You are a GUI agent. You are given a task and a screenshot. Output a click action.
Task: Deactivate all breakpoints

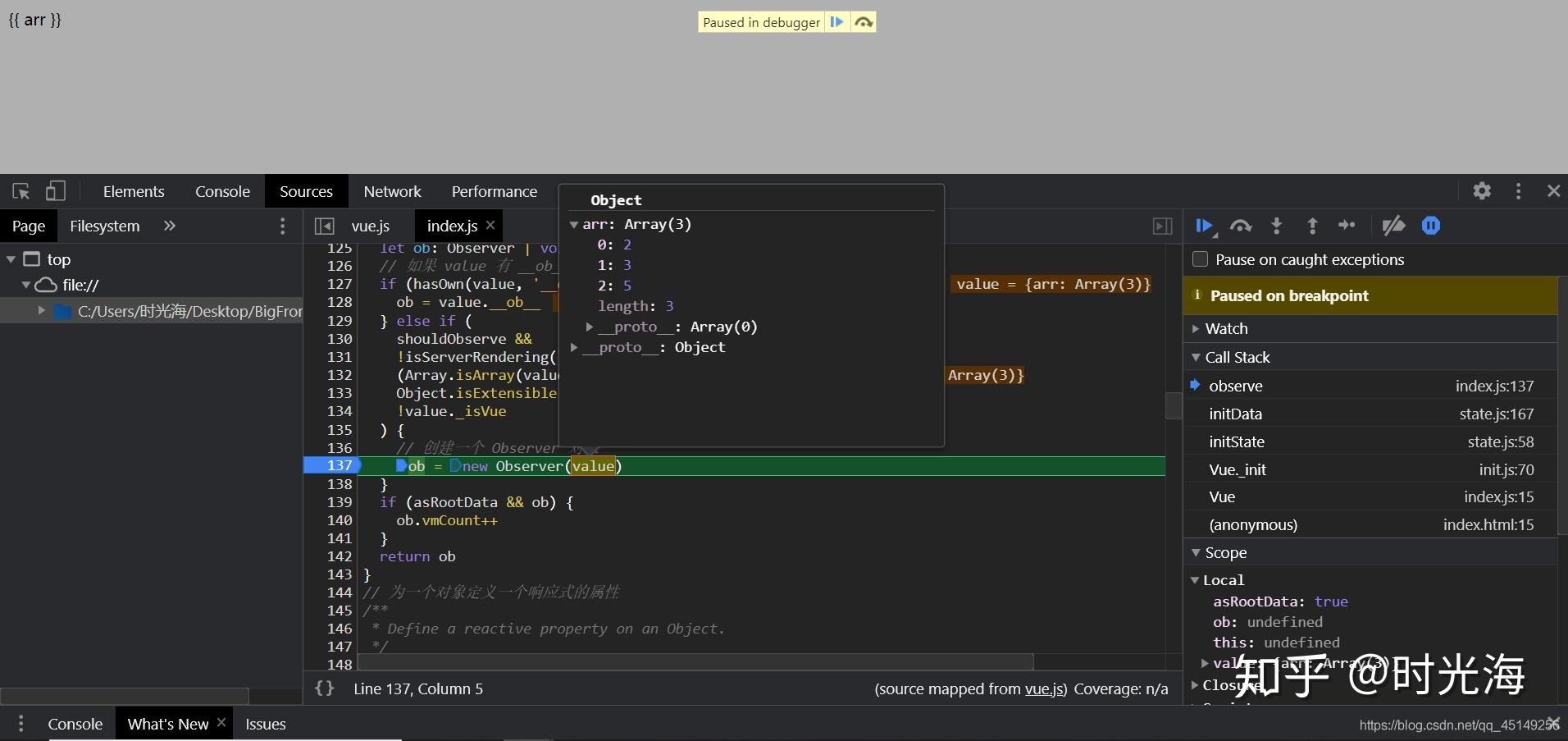tap(1394, 226)
